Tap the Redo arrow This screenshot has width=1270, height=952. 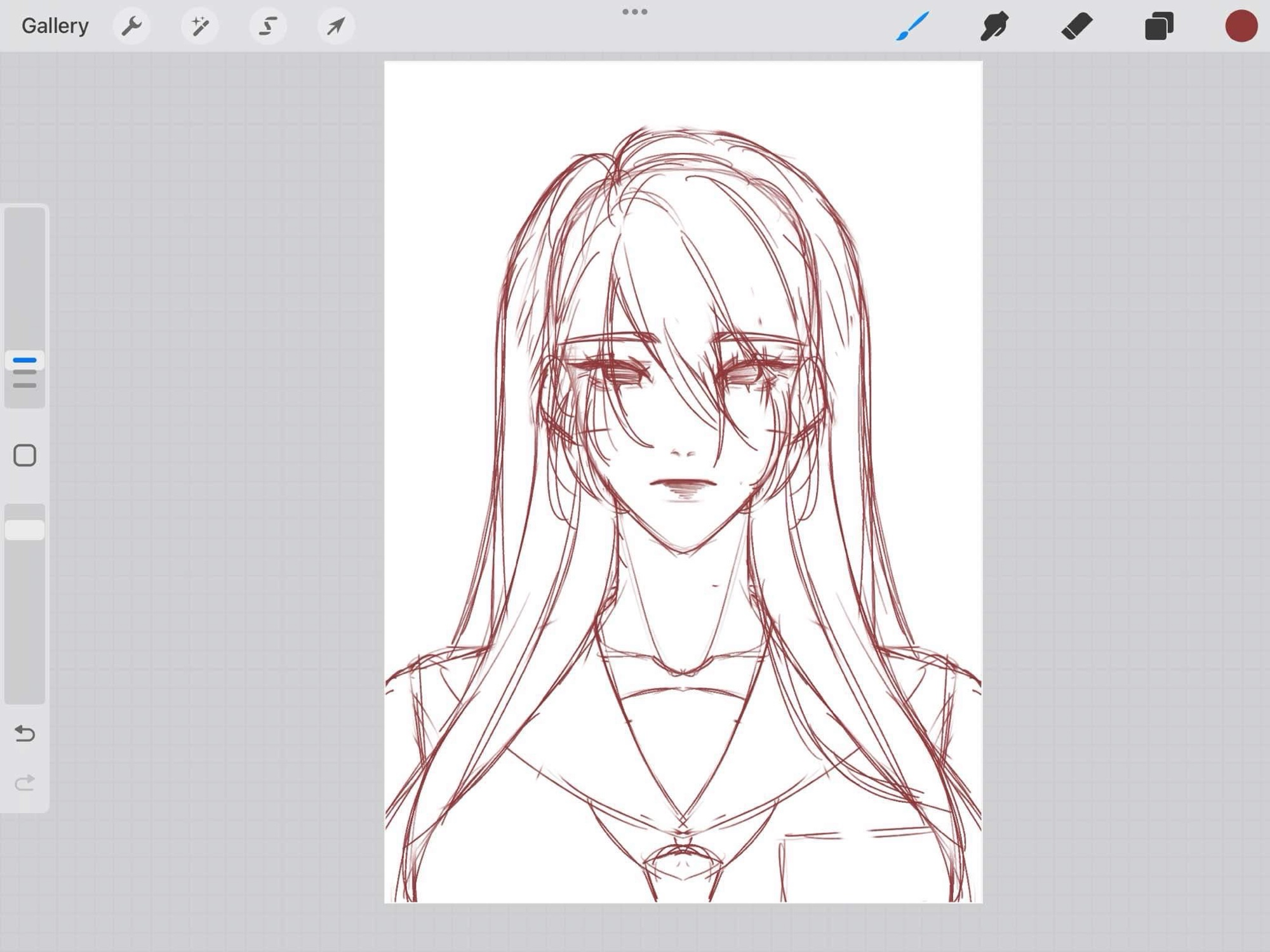pyautogui.click(x=25, y=783)
